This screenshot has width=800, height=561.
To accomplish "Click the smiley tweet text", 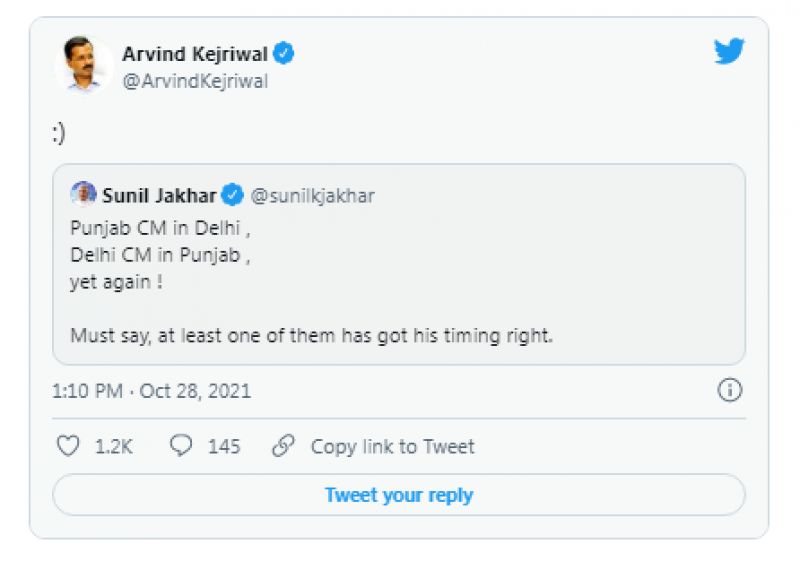I will pyautogui.click(x=59, y=132).
